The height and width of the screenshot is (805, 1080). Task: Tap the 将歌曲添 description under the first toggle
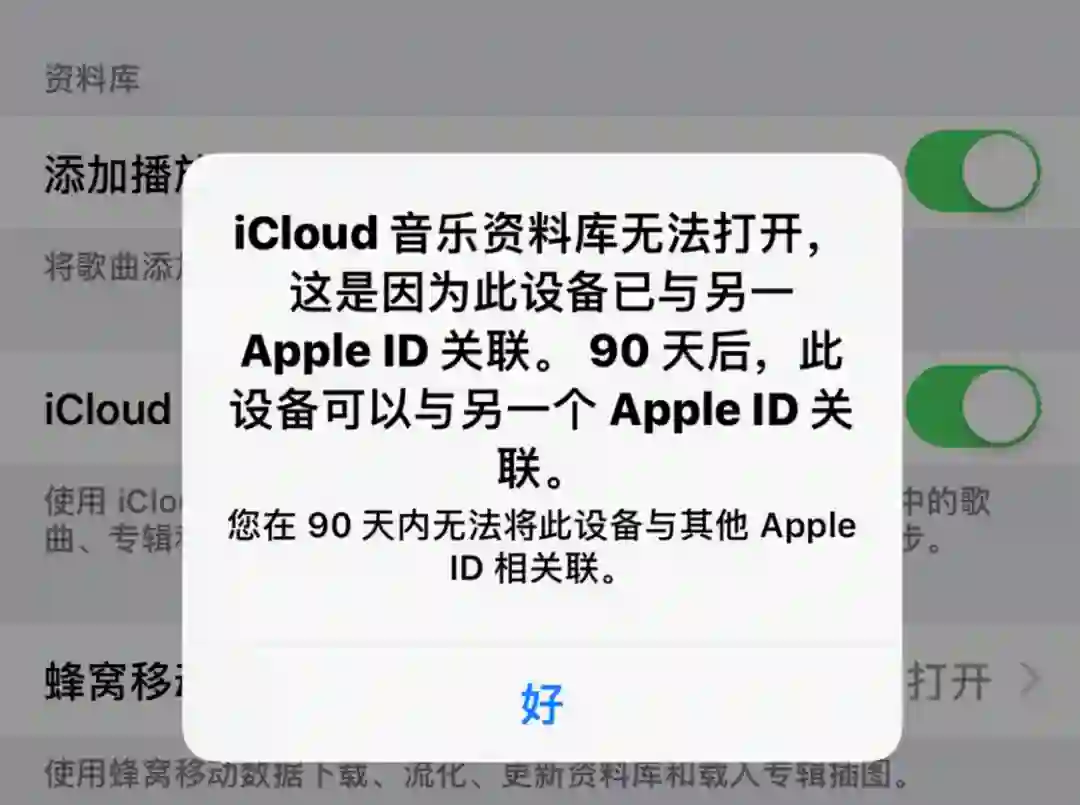coord(114,266)
